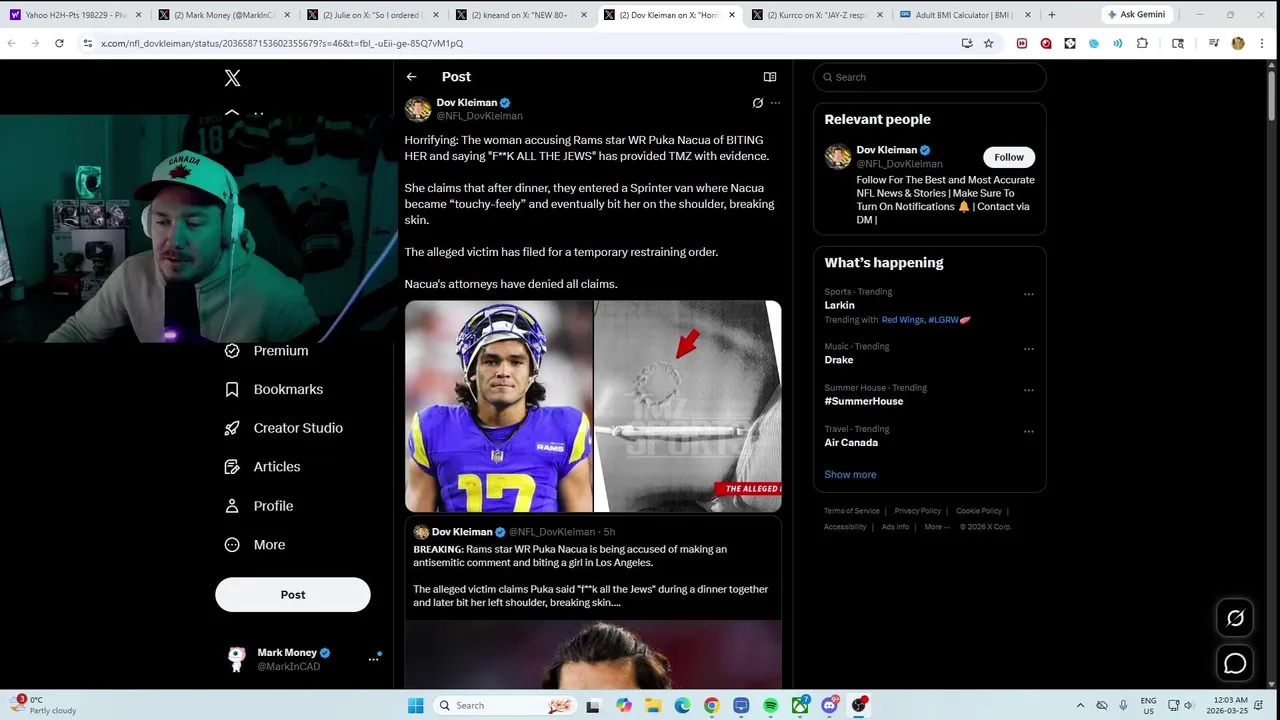Click the address bar URL

[x=282, y=43]
